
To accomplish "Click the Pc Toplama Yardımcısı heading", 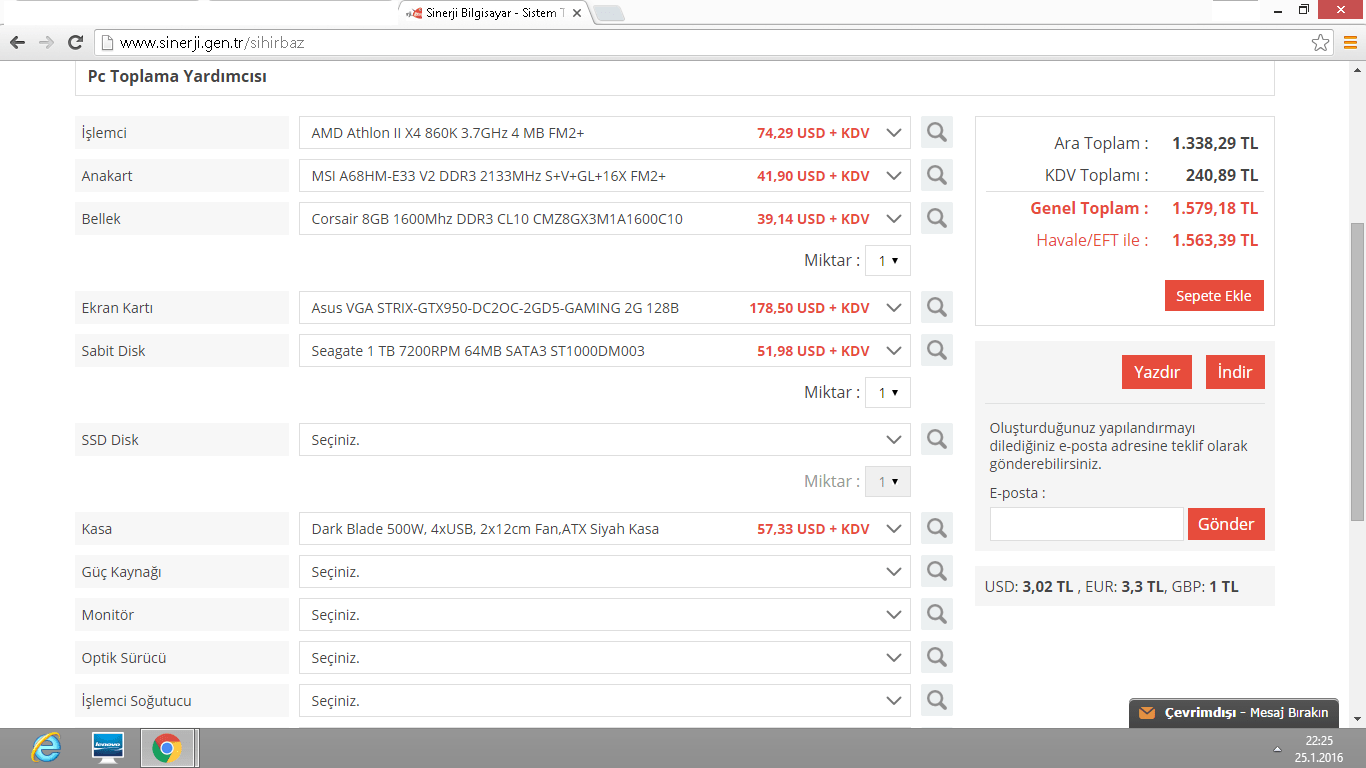I will [177, 76].
